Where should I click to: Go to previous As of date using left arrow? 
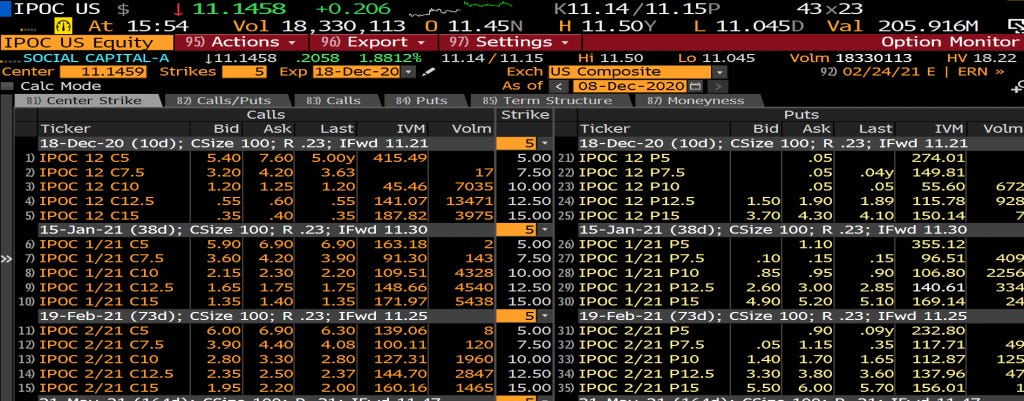(558, 86)
